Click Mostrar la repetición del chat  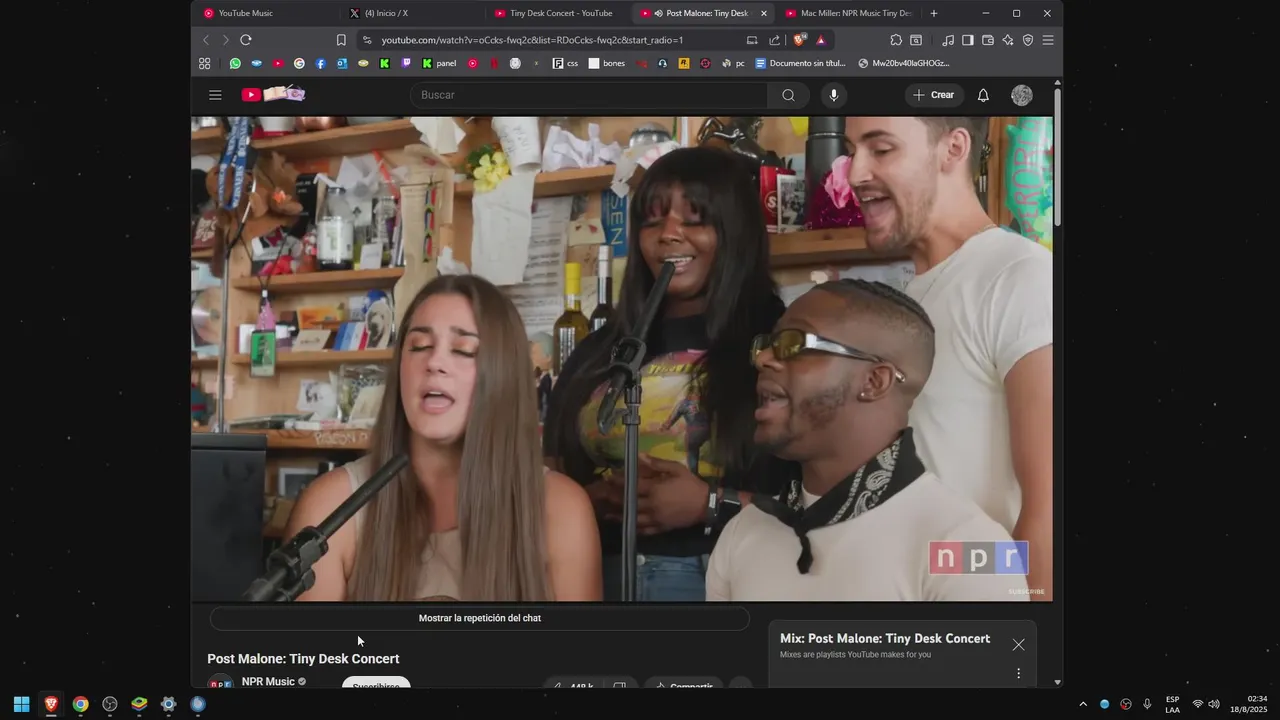coord(480,618)
